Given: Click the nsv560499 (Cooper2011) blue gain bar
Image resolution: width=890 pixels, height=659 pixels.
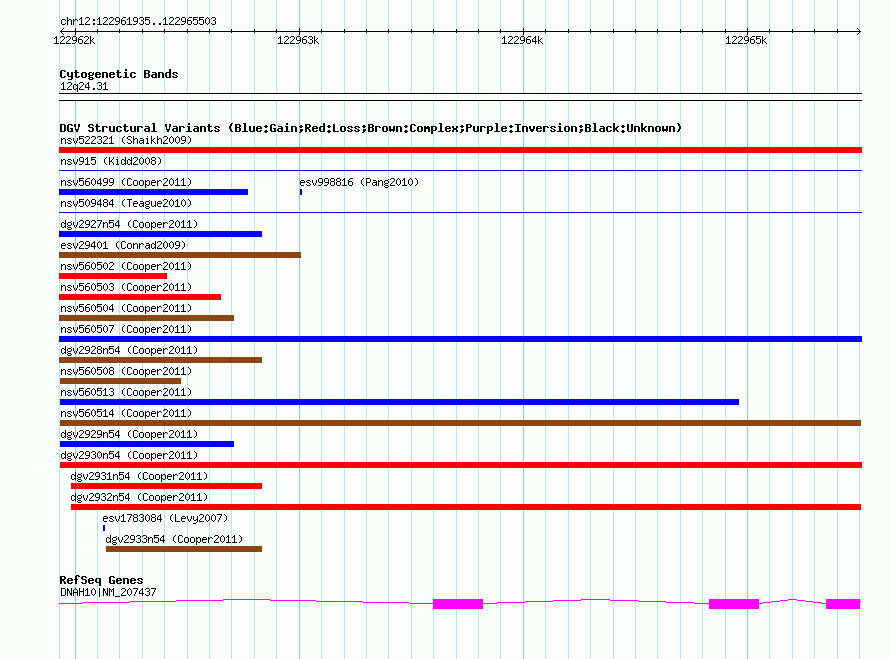Looking at the screenshot, I should click(x=153, y=192).
